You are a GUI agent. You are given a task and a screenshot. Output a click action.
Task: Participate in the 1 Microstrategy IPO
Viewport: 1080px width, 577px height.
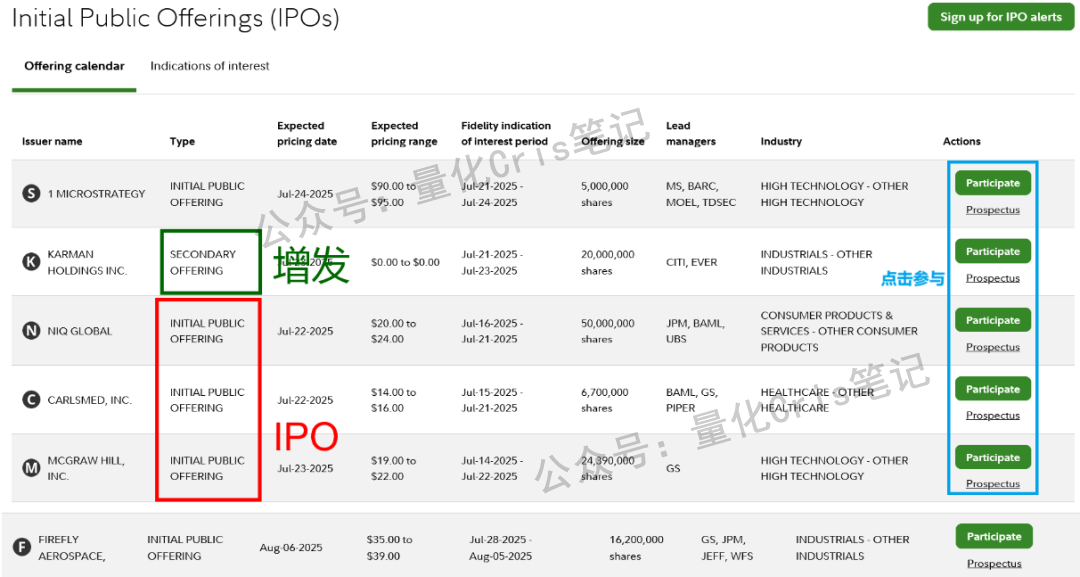(x=992, y=182)
